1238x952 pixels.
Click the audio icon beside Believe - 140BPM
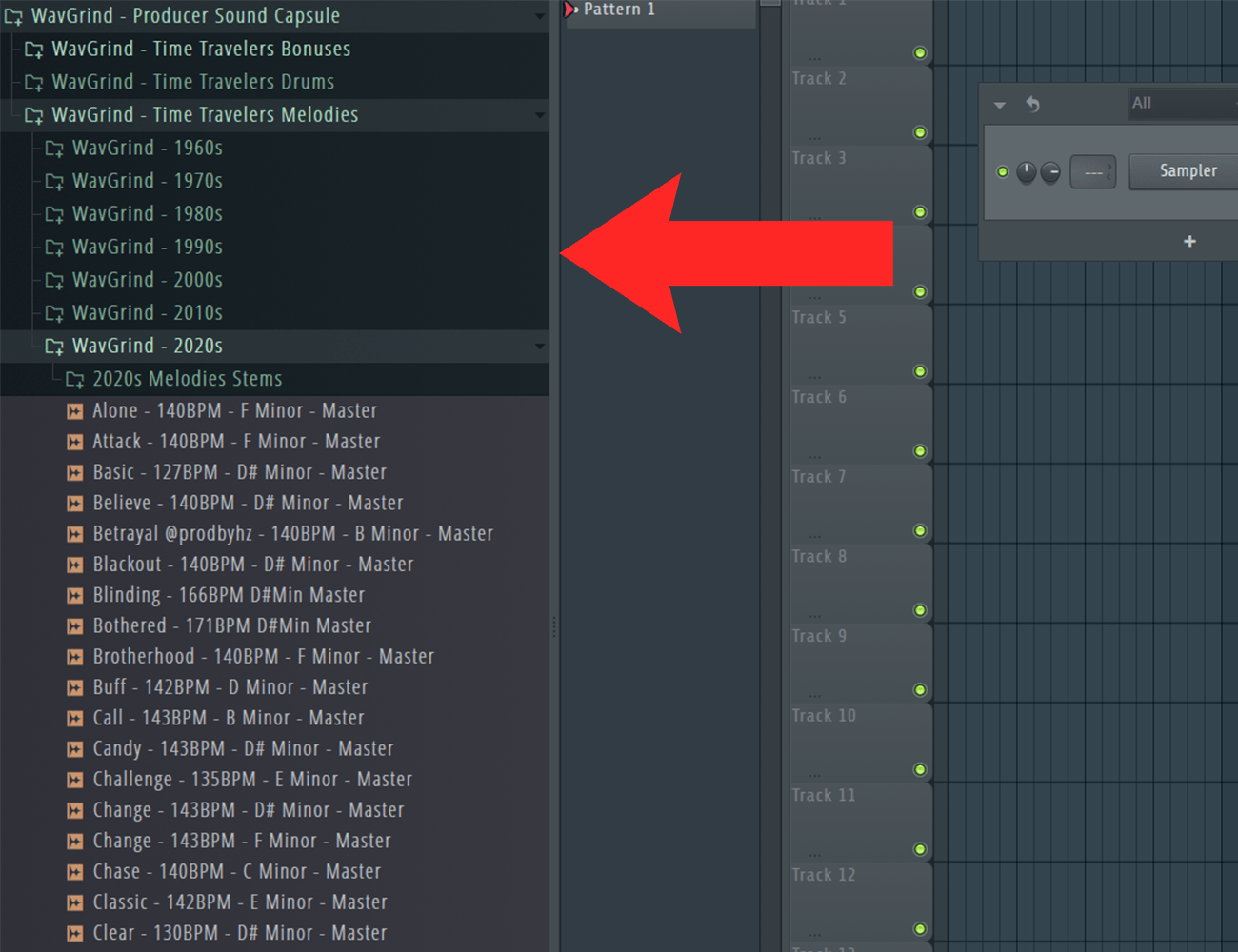click(x=74, y=504)
